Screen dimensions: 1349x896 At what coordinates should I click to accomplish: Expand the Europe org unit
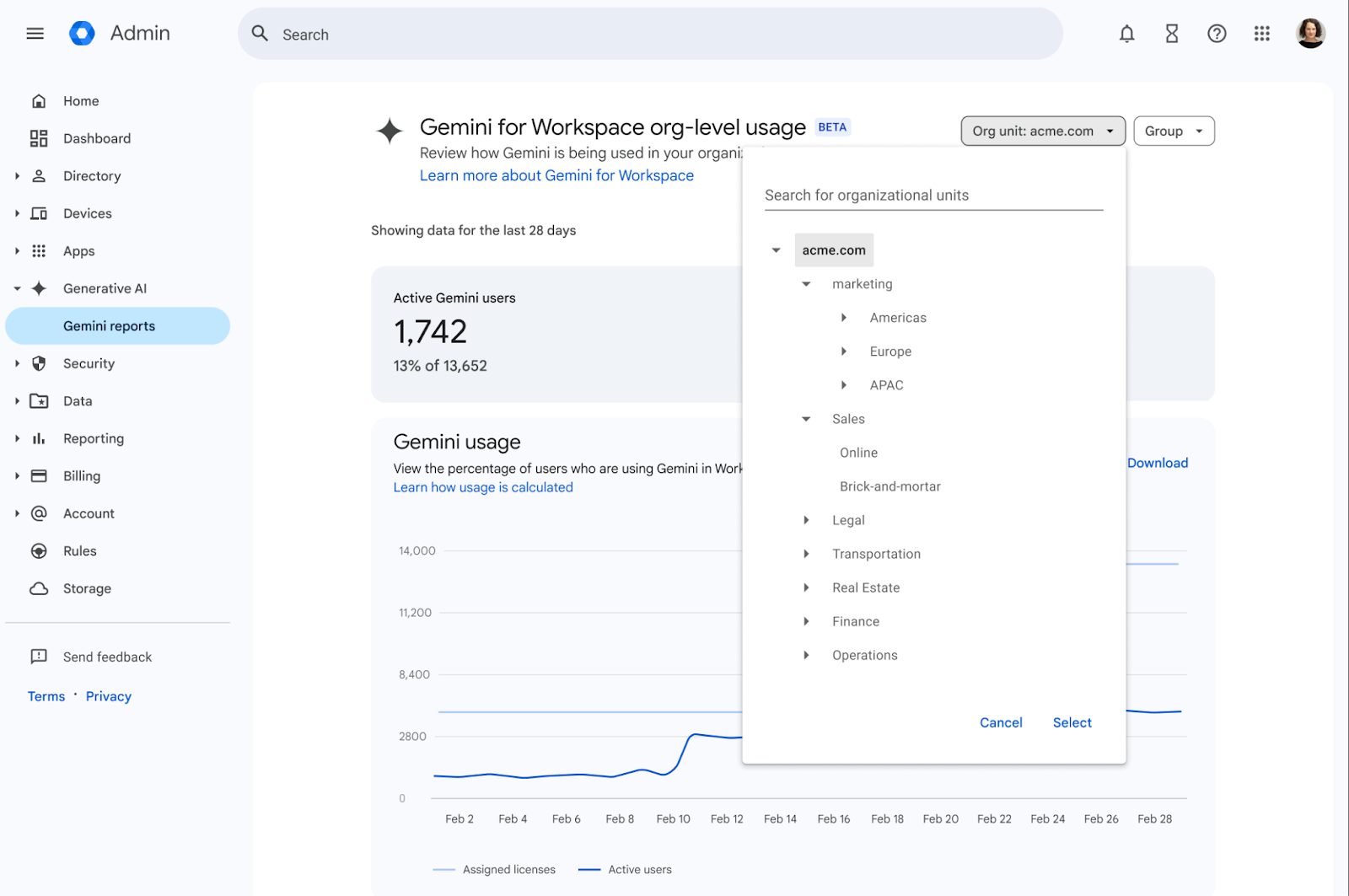[843, 351]
